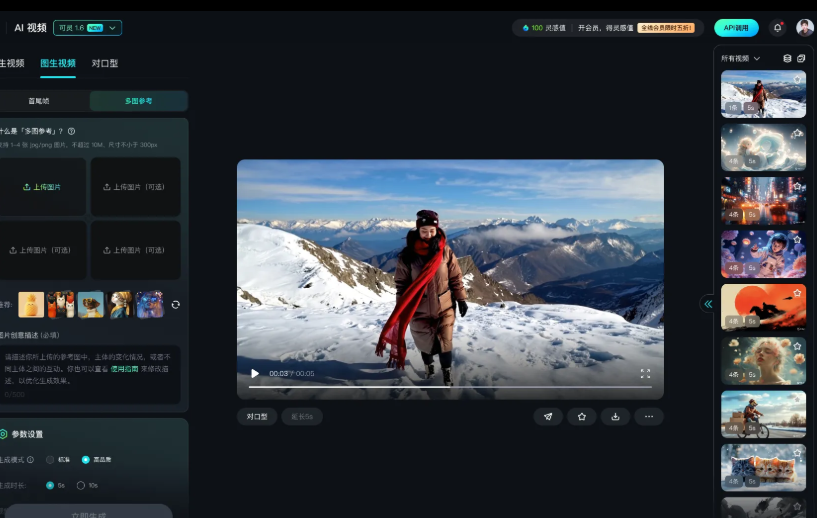
Task: Click the image description text field
Action: pos(90,374)
